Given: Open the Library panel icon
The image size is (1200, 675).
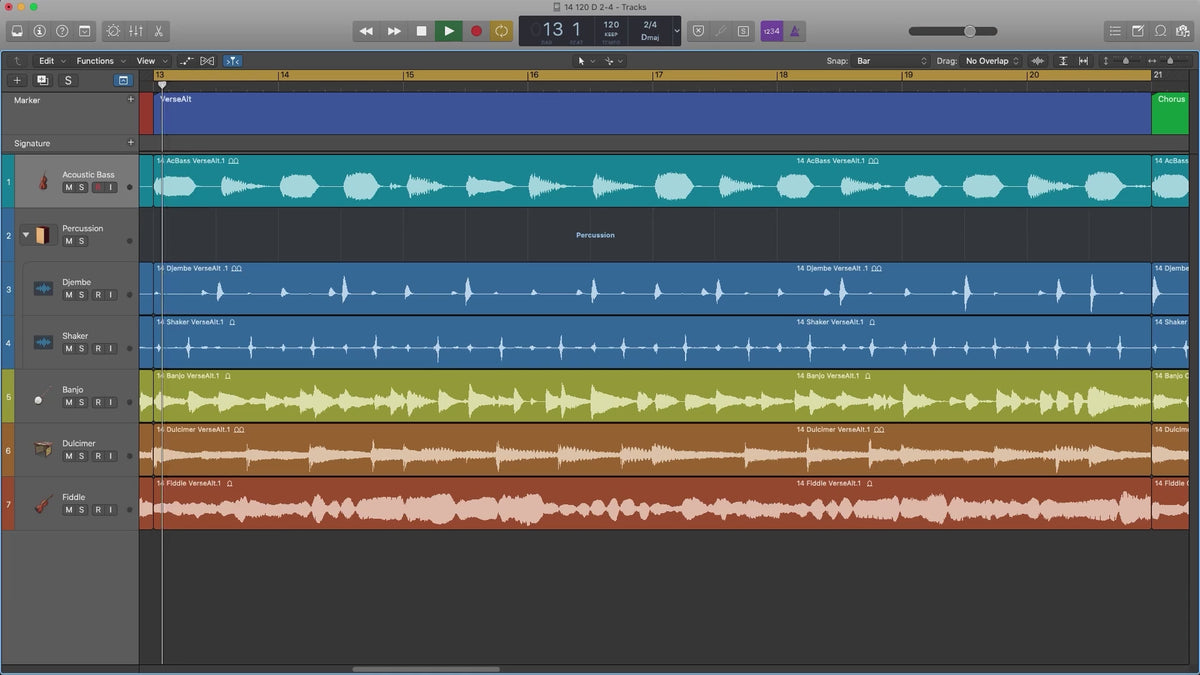Looking at the screenshot, I should coord(18,31).
